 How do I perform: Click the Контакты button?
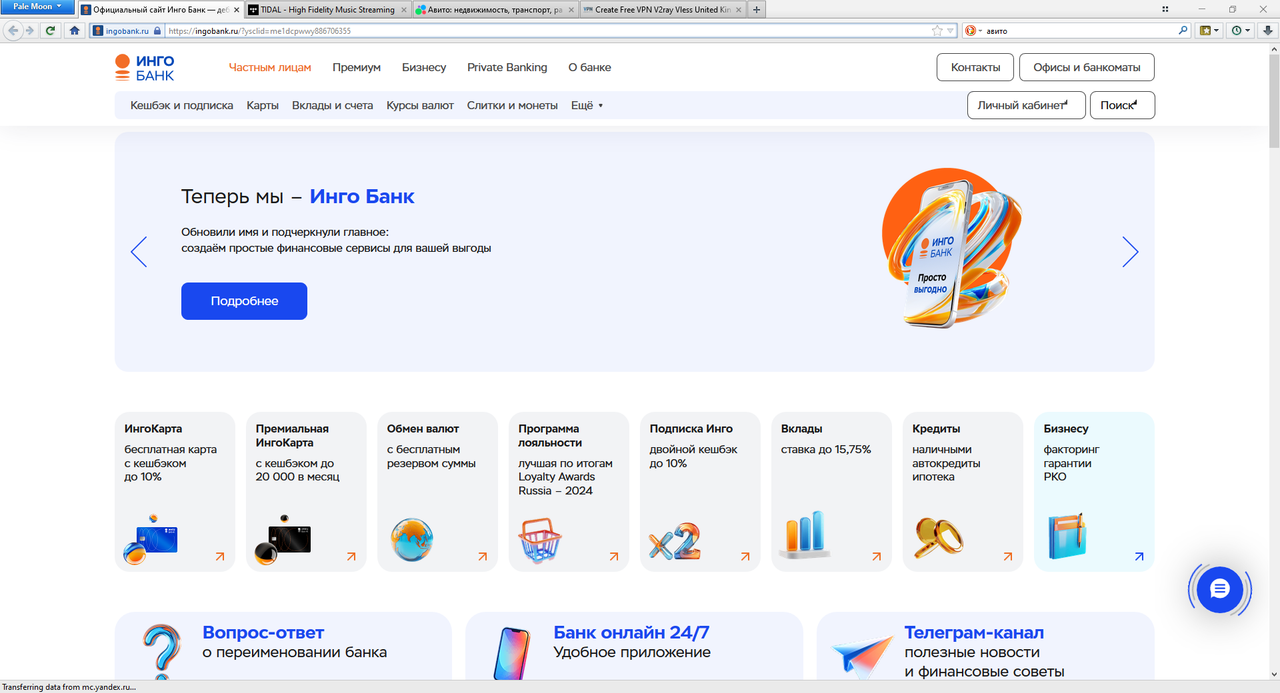click(975, 68)
